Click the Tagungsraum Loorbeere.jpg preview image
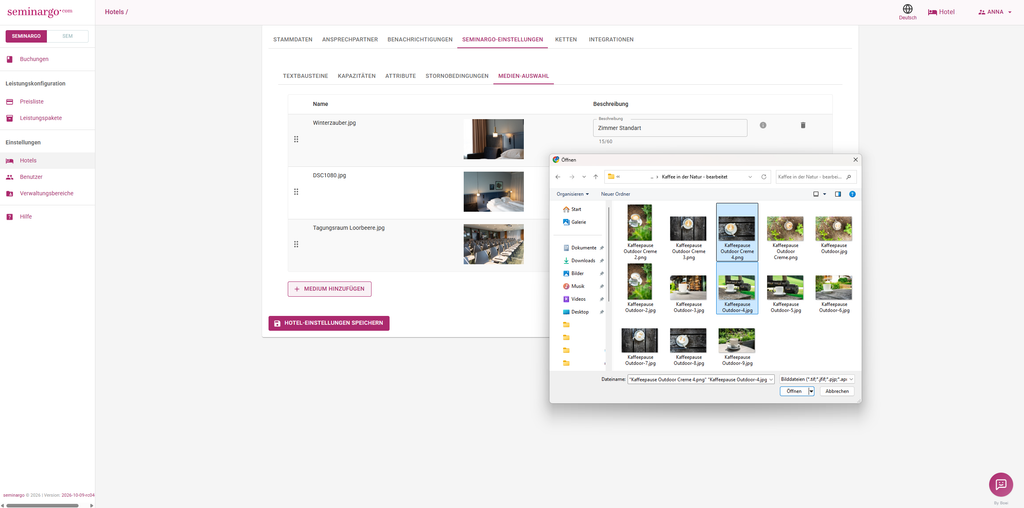Image resolution: width=1024 pixels, height=508 pixels. (x=494, y=244)
